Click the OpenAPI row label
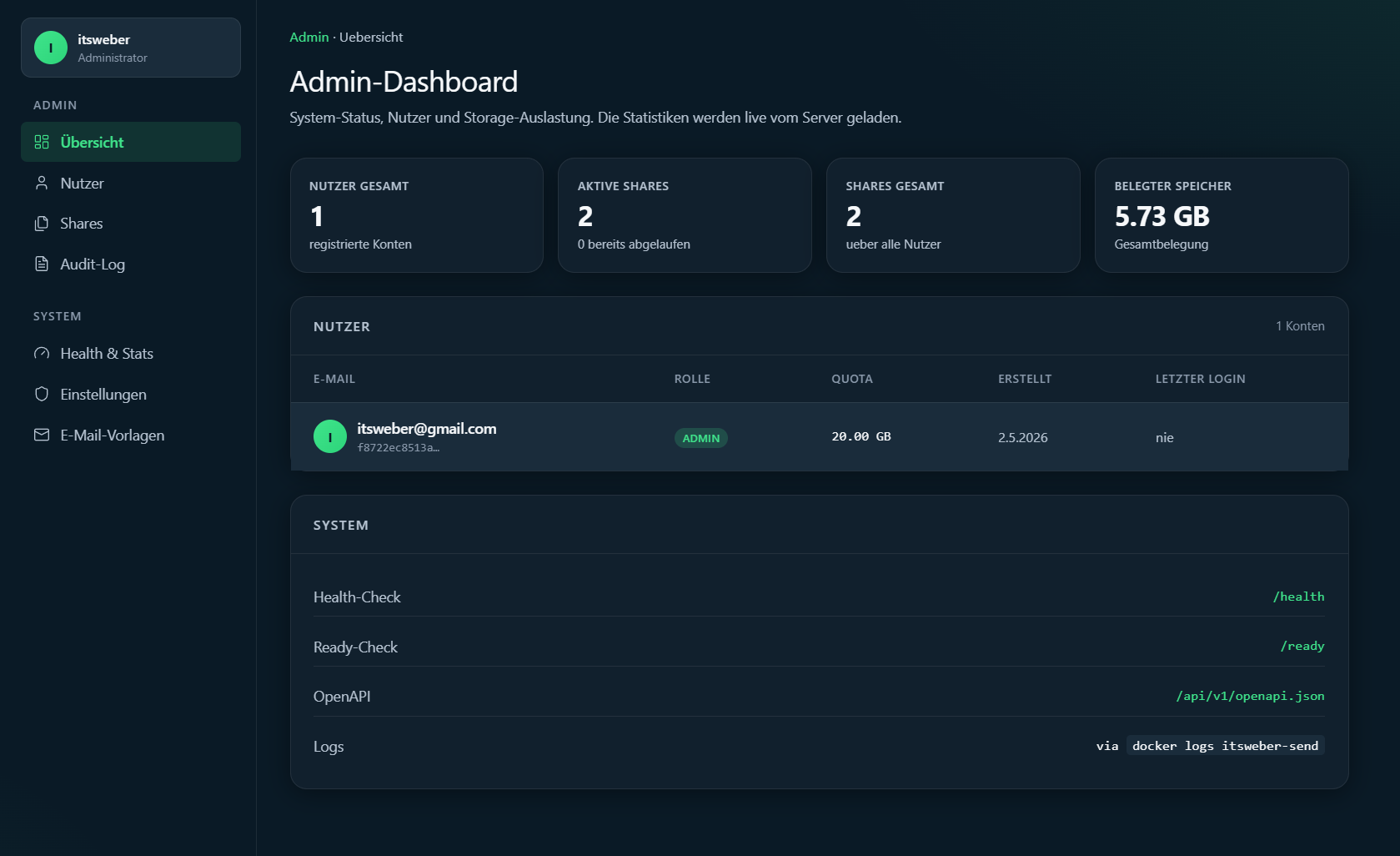Viewport: 1400px width, 856px height. point(342,697)
